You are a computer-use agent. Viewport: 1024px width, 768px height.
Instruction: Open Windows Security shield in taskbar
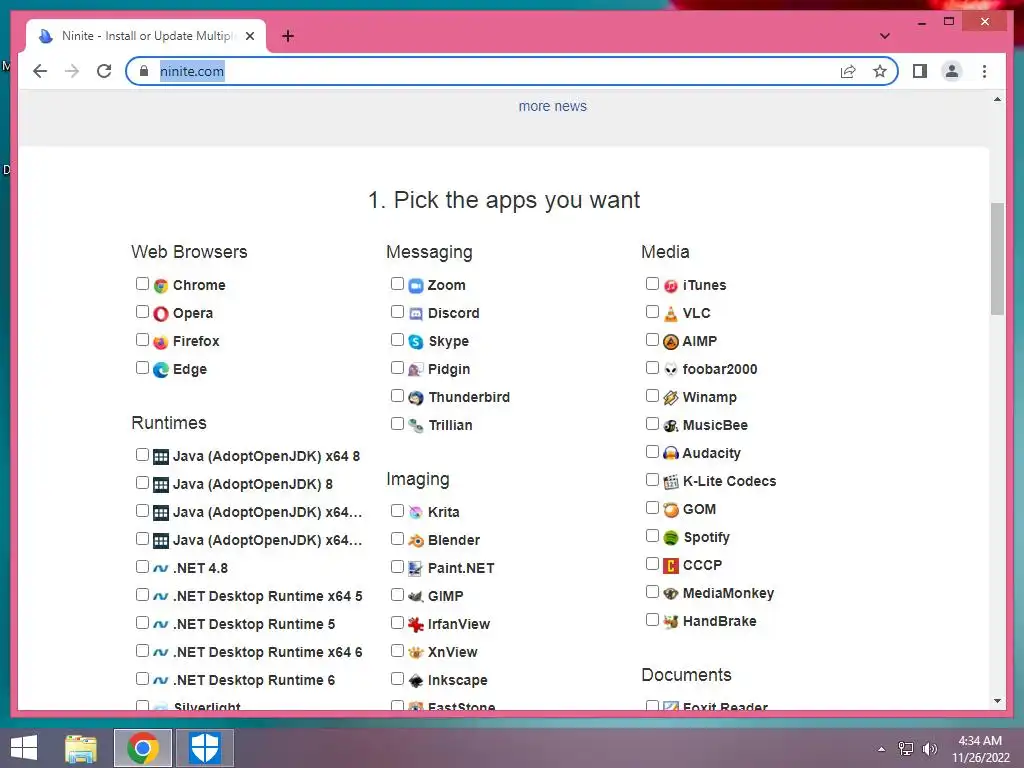pos(204,748)
